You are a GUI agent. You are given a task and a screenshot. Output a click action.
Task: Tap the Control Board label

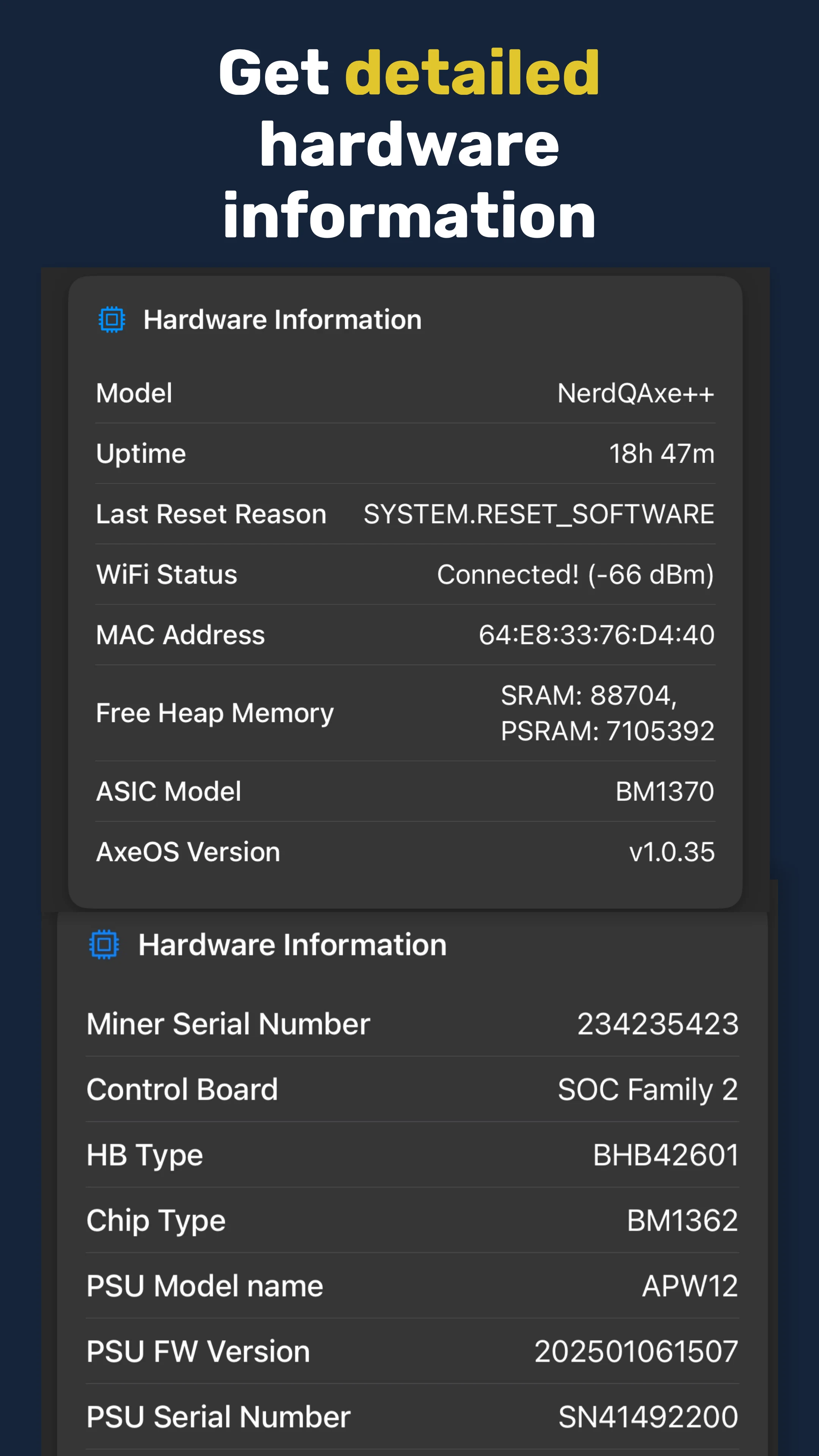click(x=182, y=1090)
